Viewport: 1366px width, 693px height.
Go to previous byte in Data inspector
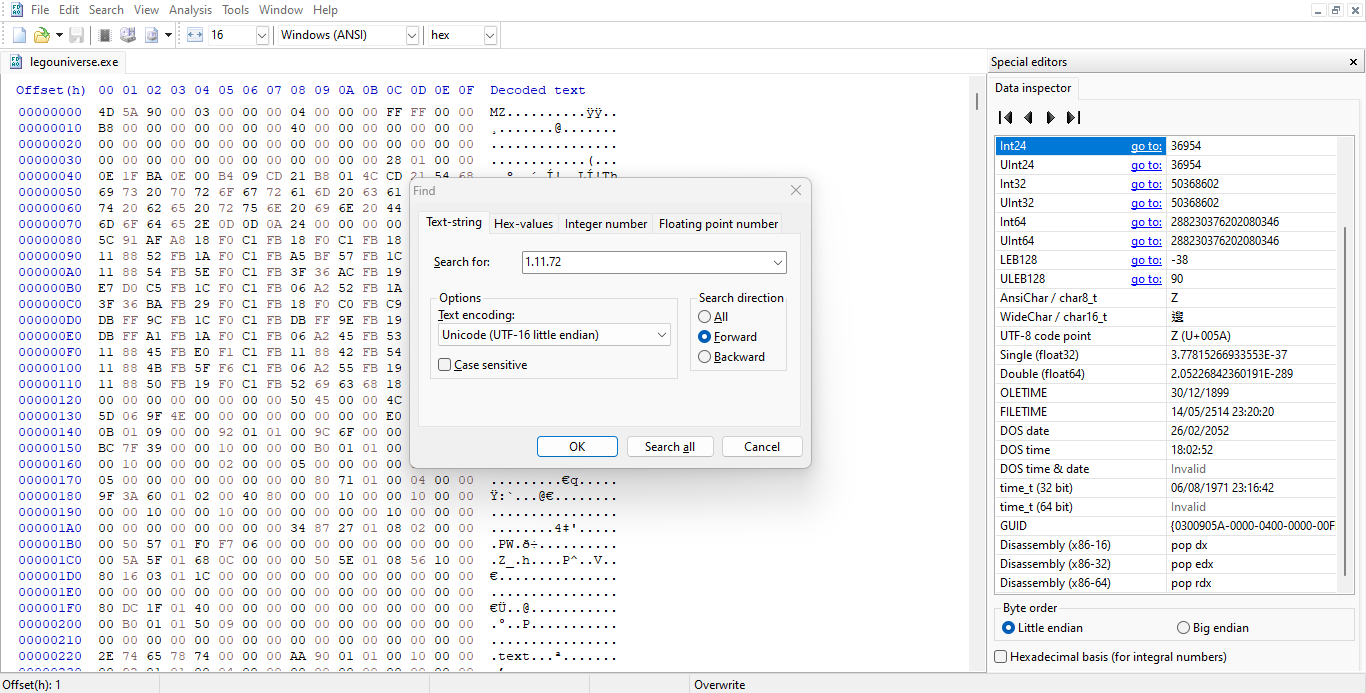(x=1028, y=117)
